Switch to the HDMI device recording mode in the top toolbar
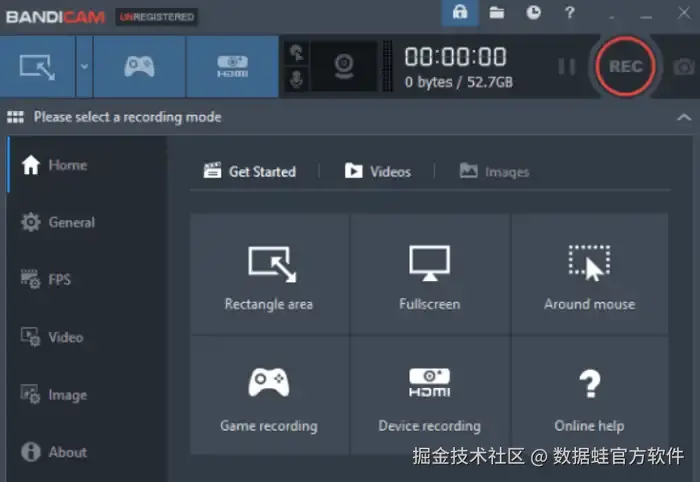Screen dimensions: 700x482 pos(232,67)
